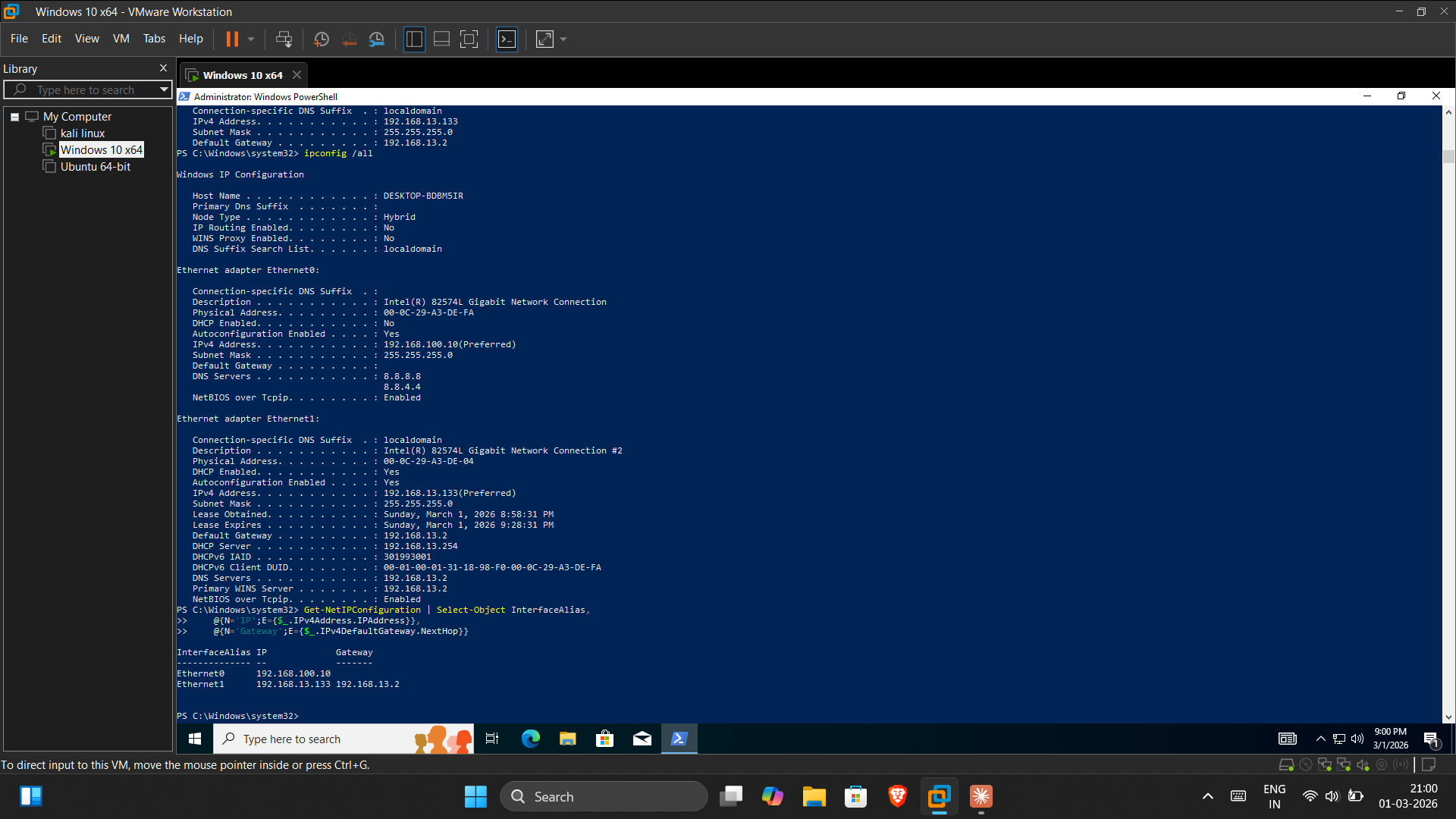This screenshot has height=819, width=1456.
Task: Open the library search filter dropdown
Action: coord(164,89)
